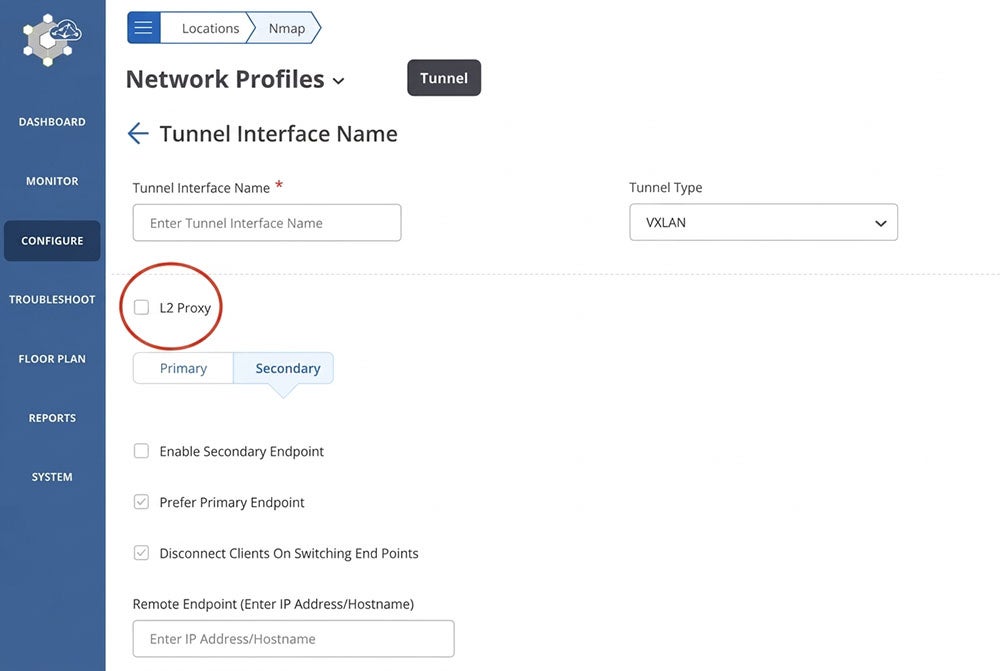This screenshot has height=671, width=1000.
Task: Enable the L2 Proxy checkbox
Action: [x=142, y=307]
